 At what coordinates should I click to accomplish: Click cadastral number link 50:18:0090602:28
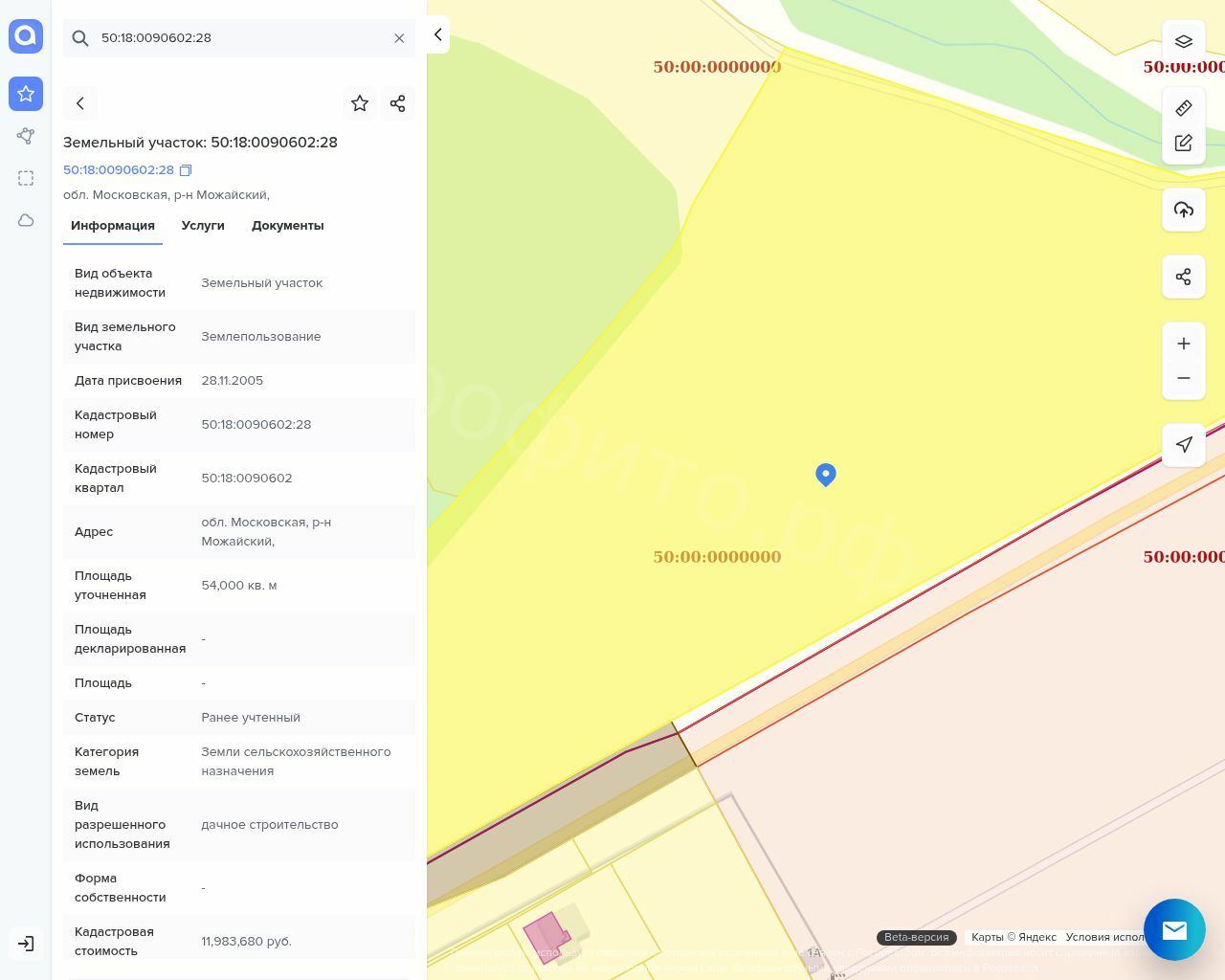[119, 170]
